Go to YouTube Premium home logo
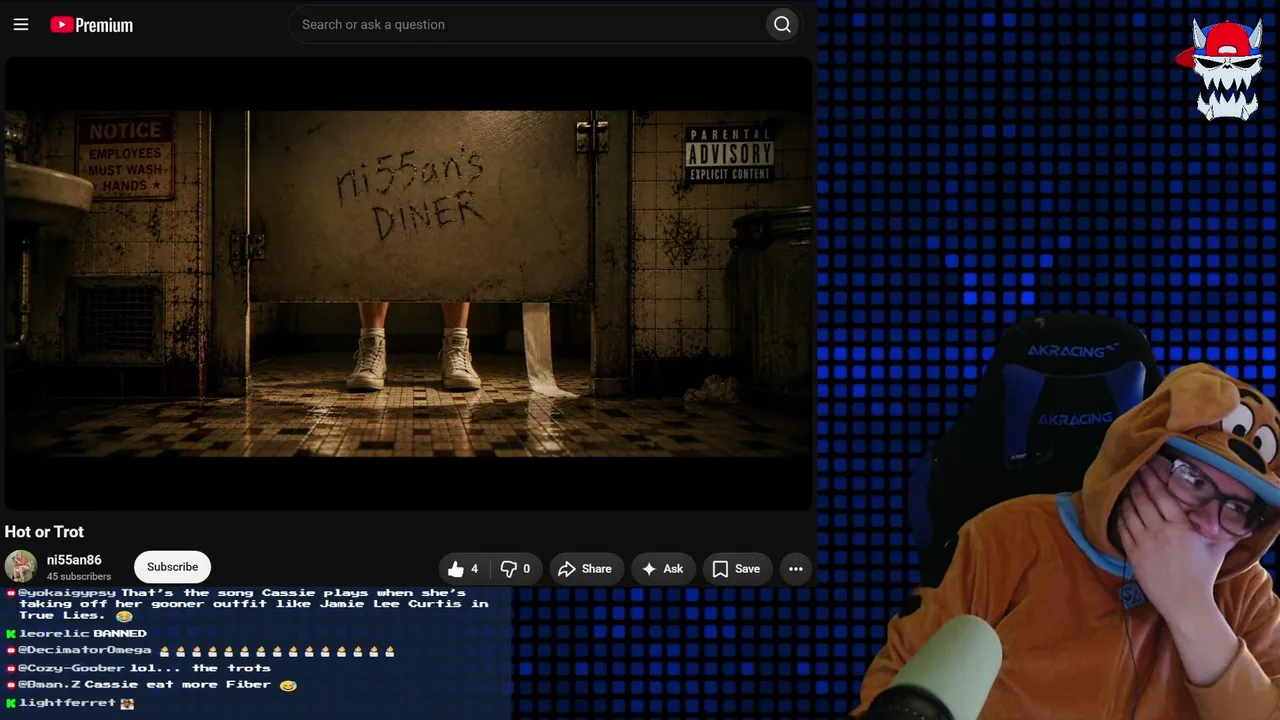Screen dimensions: 1280x720 91,25
